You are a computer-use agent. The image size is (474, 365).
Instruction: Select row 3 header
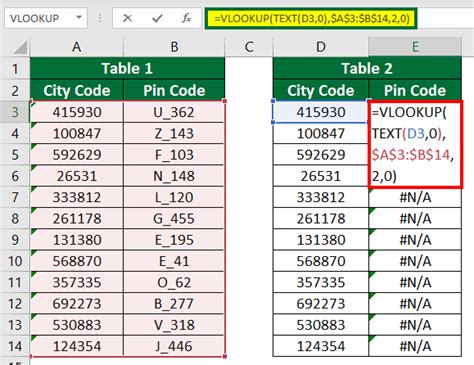(15, 112)
